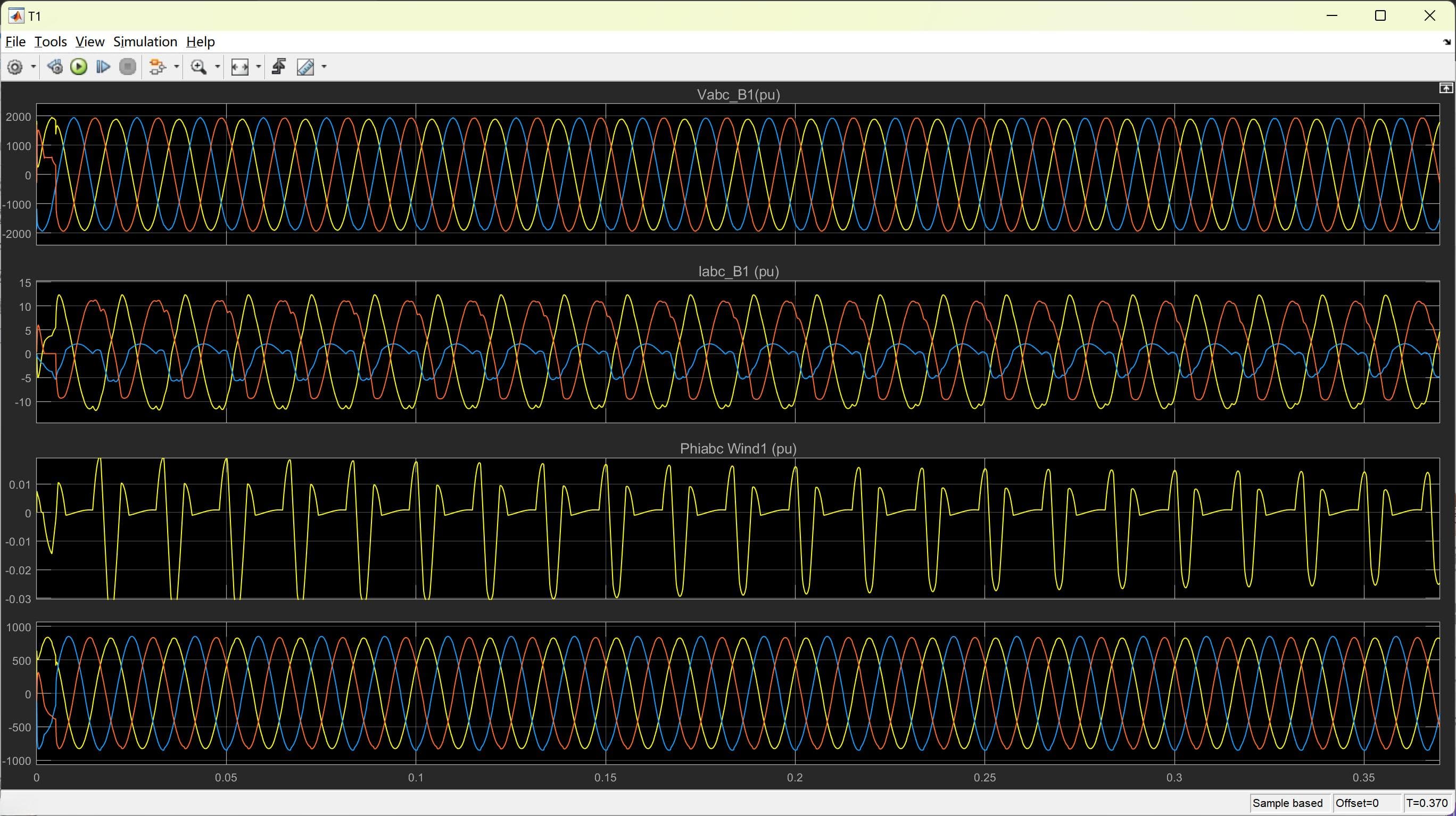1456x816 pixels.
Task: Open the Triggers icon
Action: tap(279, 67)
